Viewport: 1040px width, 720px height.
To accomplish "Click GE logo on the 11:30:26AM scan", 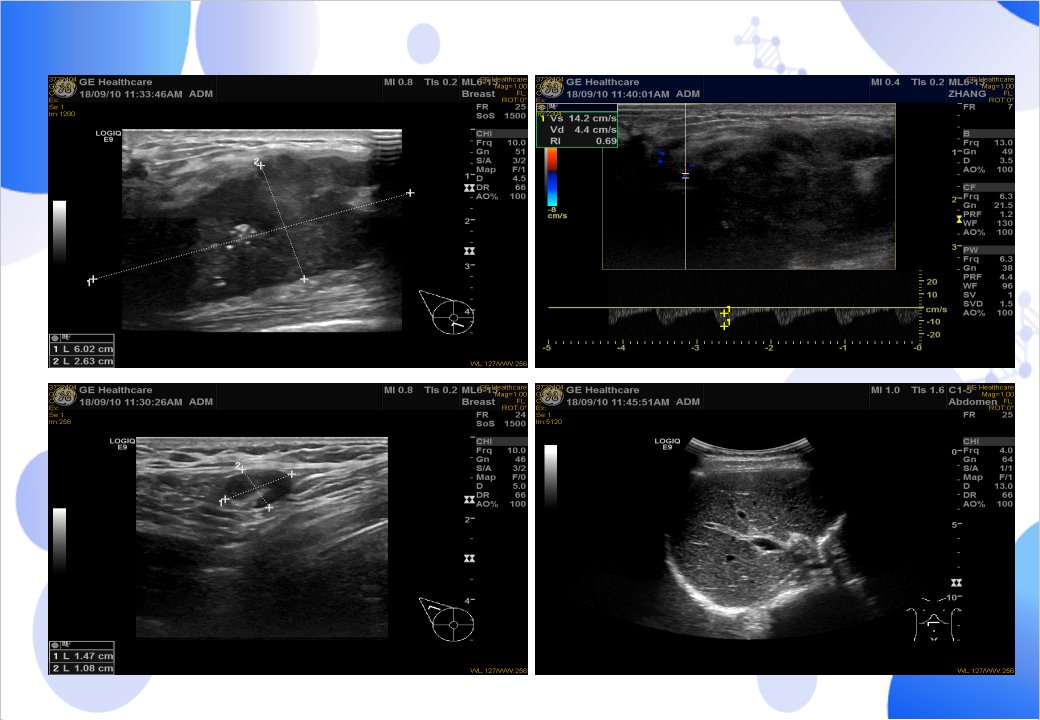I will (x=64, y=396).
